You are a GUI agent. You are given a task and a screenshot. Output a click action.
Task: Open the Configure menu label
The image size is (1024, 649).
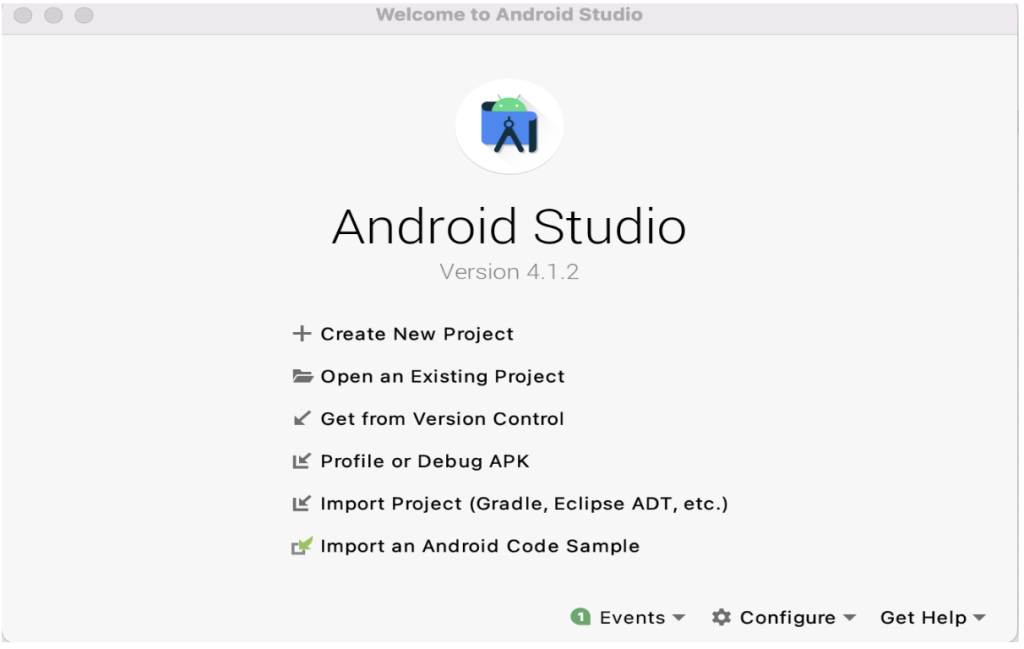pos(787,618)
